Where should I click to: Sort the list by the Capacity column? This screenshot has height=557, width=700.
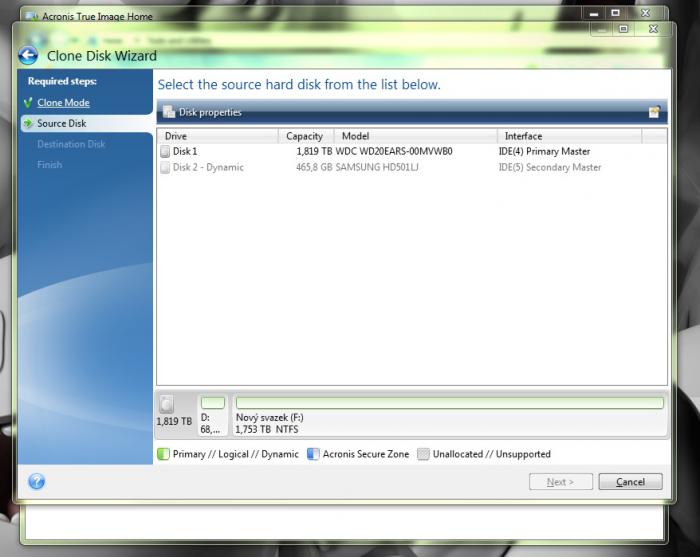[305, 136]
